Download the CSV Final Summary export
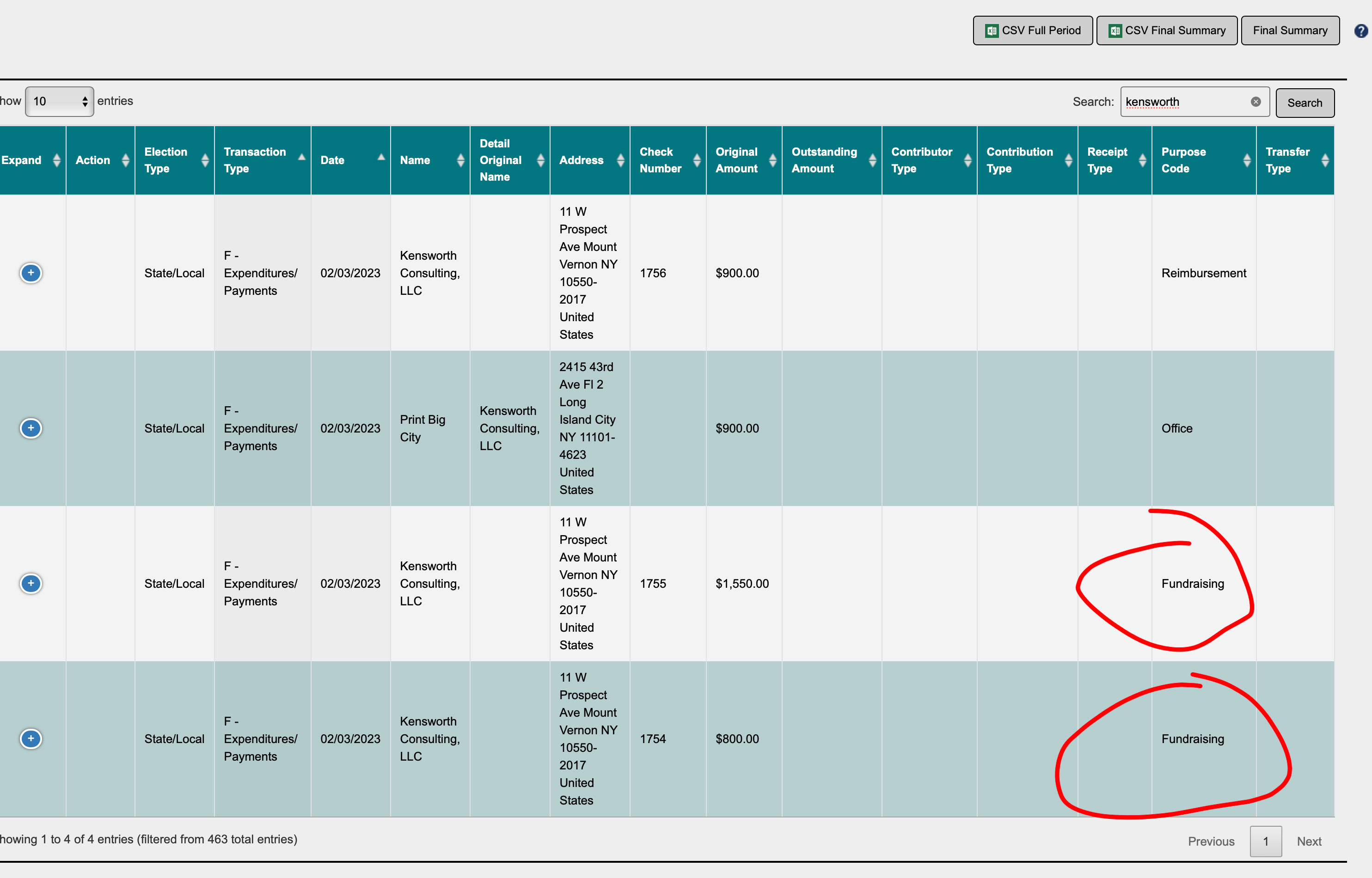The height and width of the screenshot is (878, 1372). point(1166,31)
